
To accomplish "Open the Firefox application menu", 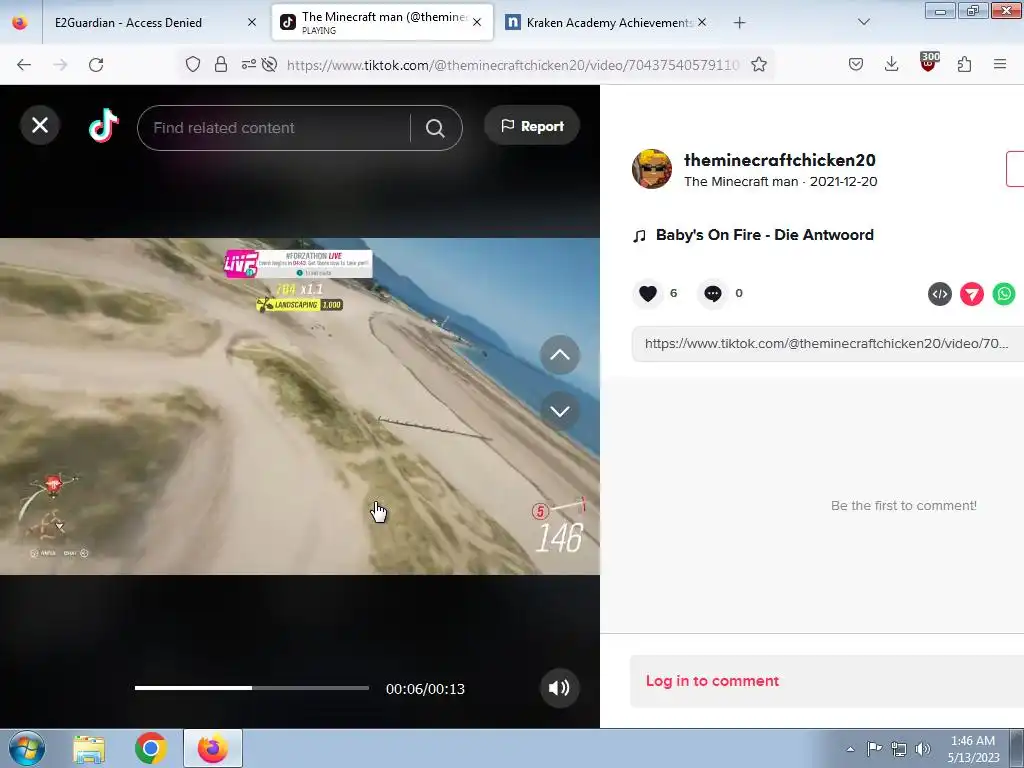I will click(1000, 64).
